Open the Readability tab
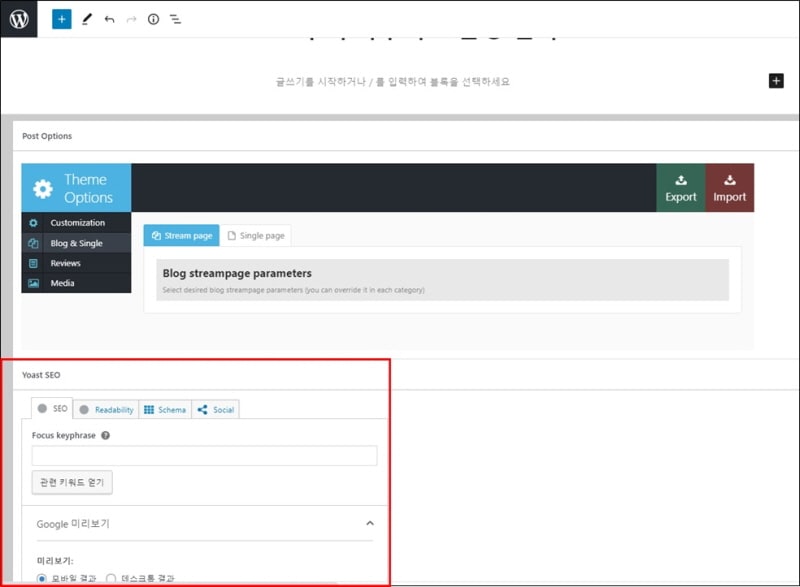 coord(106,410)
